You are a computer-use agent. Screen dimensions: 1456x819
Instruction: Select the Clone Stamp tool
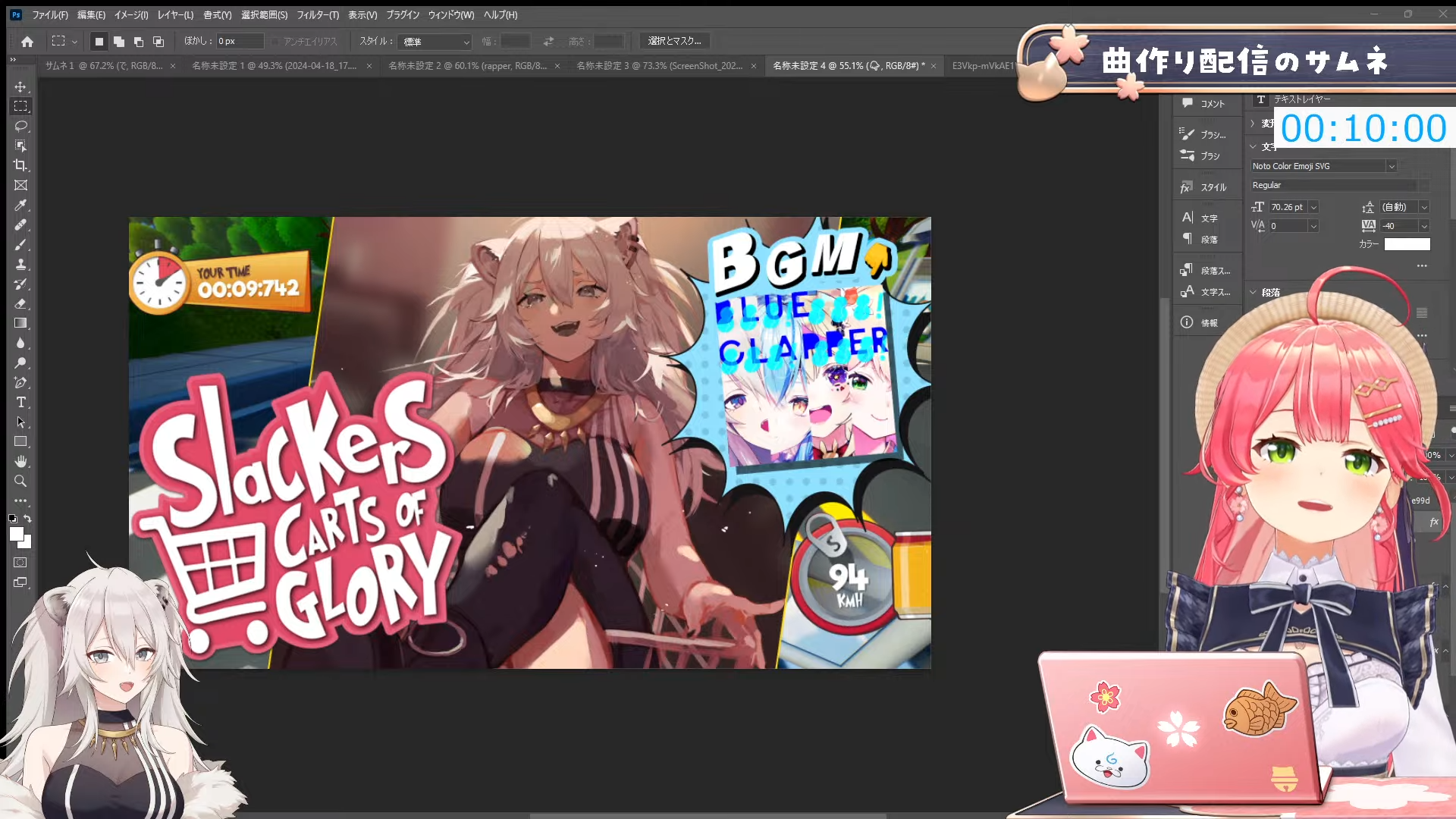tap(20, 264)
